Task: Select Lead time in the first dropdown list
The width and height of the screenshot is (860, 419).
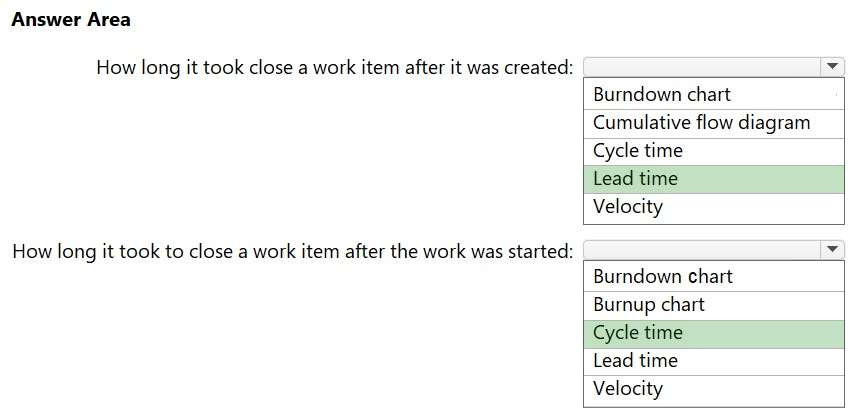Action: (x=635, y=179)
